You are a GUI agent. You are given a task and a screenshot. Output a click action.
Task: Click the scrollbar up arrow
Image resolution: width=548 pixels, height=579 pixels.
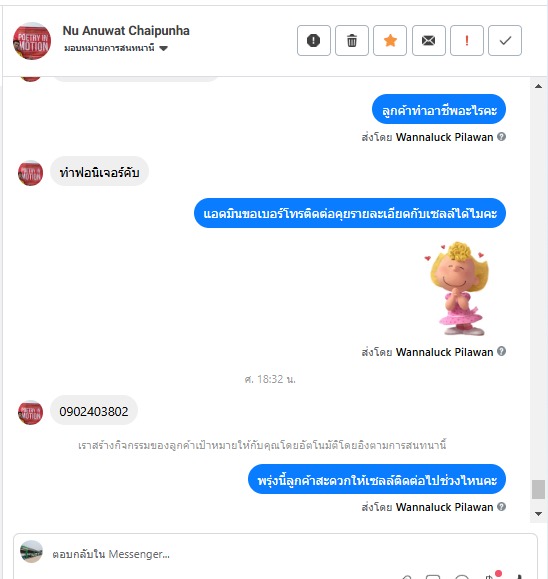coord(538,86)
